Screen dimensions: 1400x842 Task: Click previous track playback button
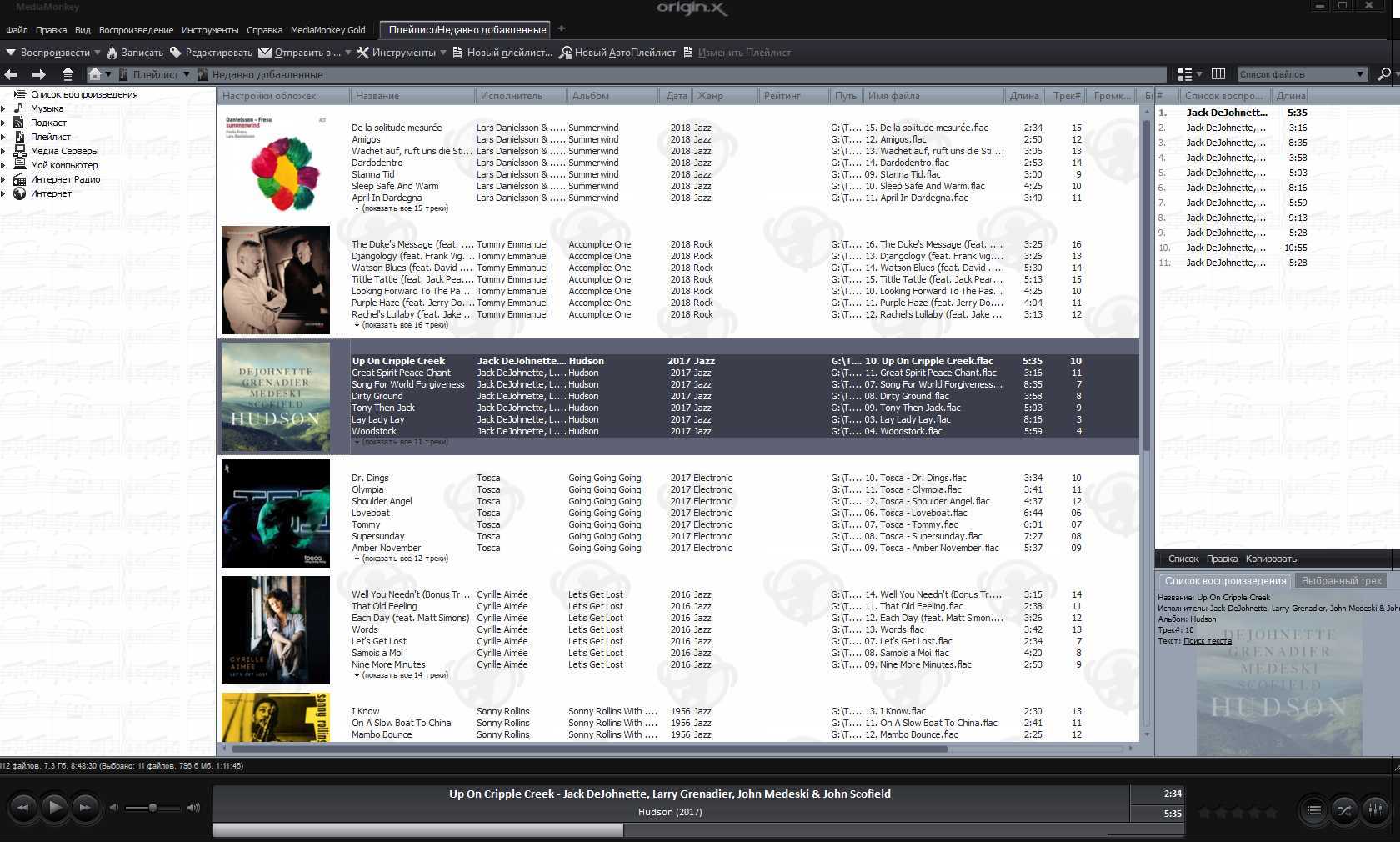[22, 807]
